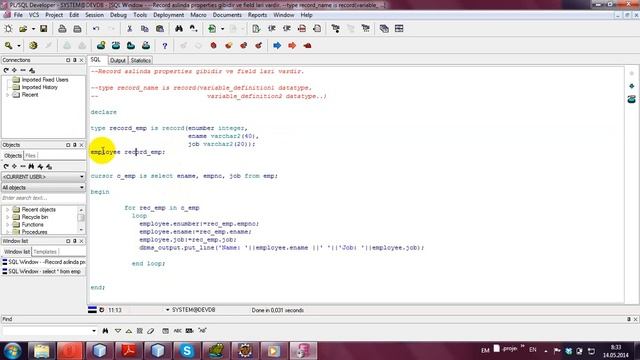Click the Cut scissors icon
Image resolution: width=640 pixels, height=360 pixels.
[x=129, y=29]
